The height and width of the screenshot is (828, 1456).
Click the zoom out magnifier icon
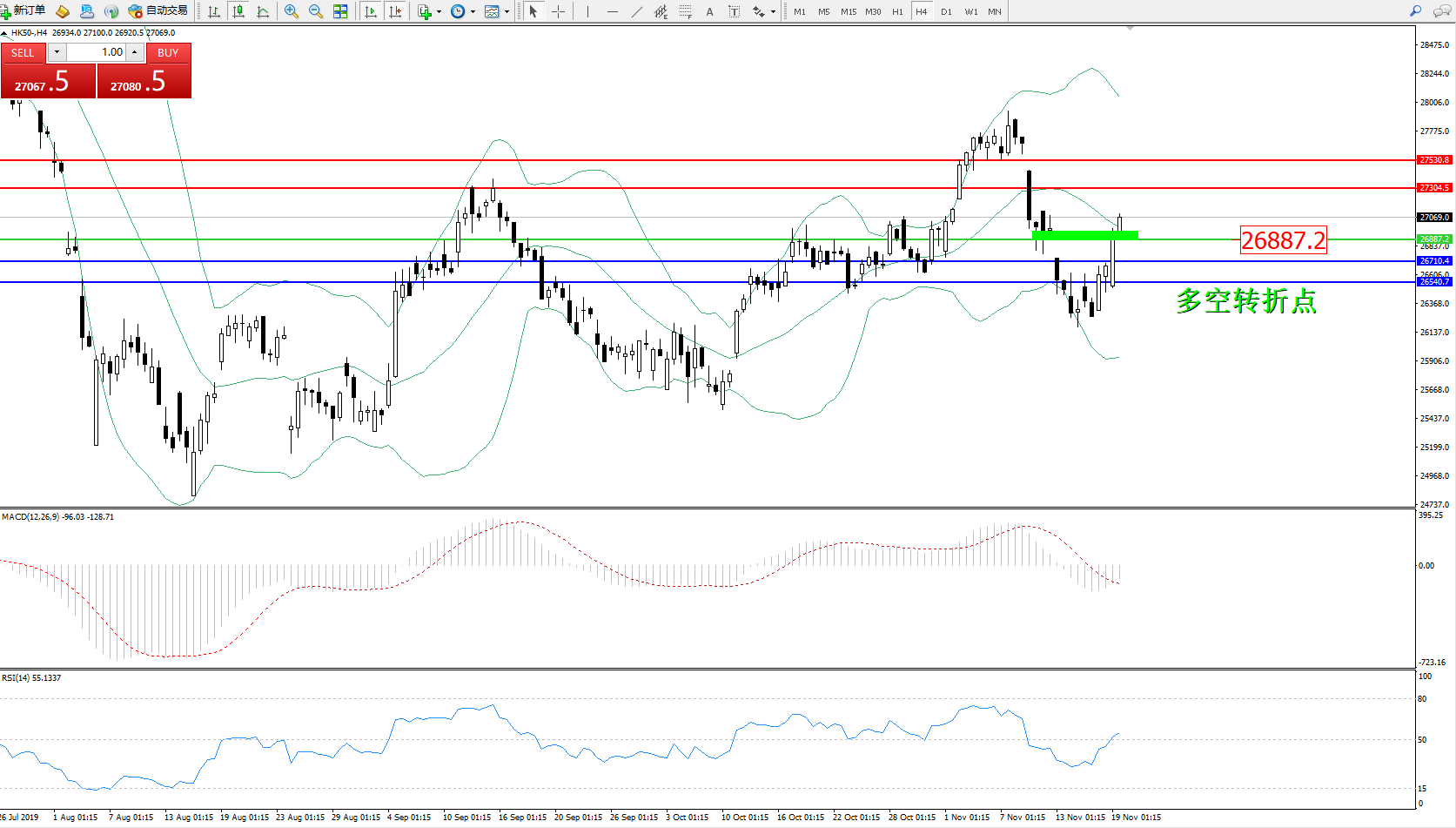(x=316, y=11)
